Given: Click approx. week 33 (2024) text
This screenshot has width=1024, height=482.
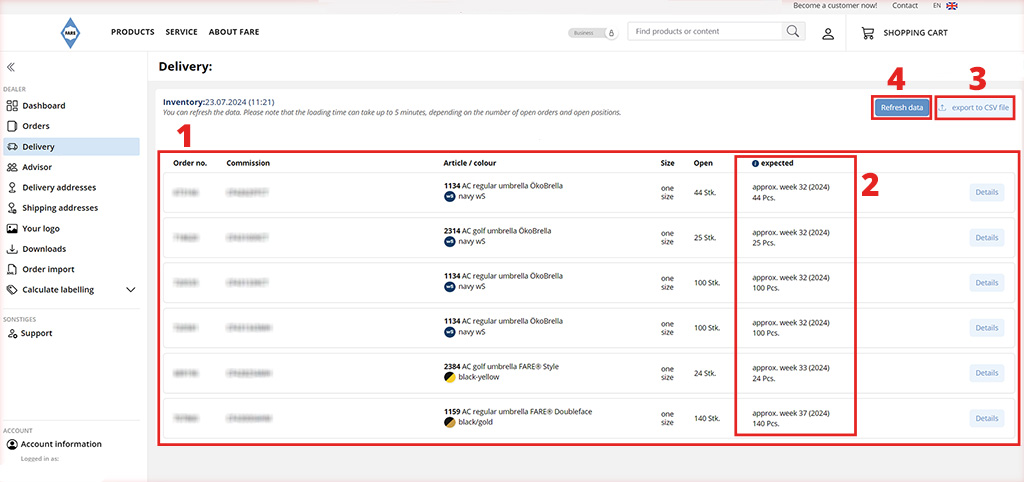Looking at the screenshot, I should coord(791,368).
